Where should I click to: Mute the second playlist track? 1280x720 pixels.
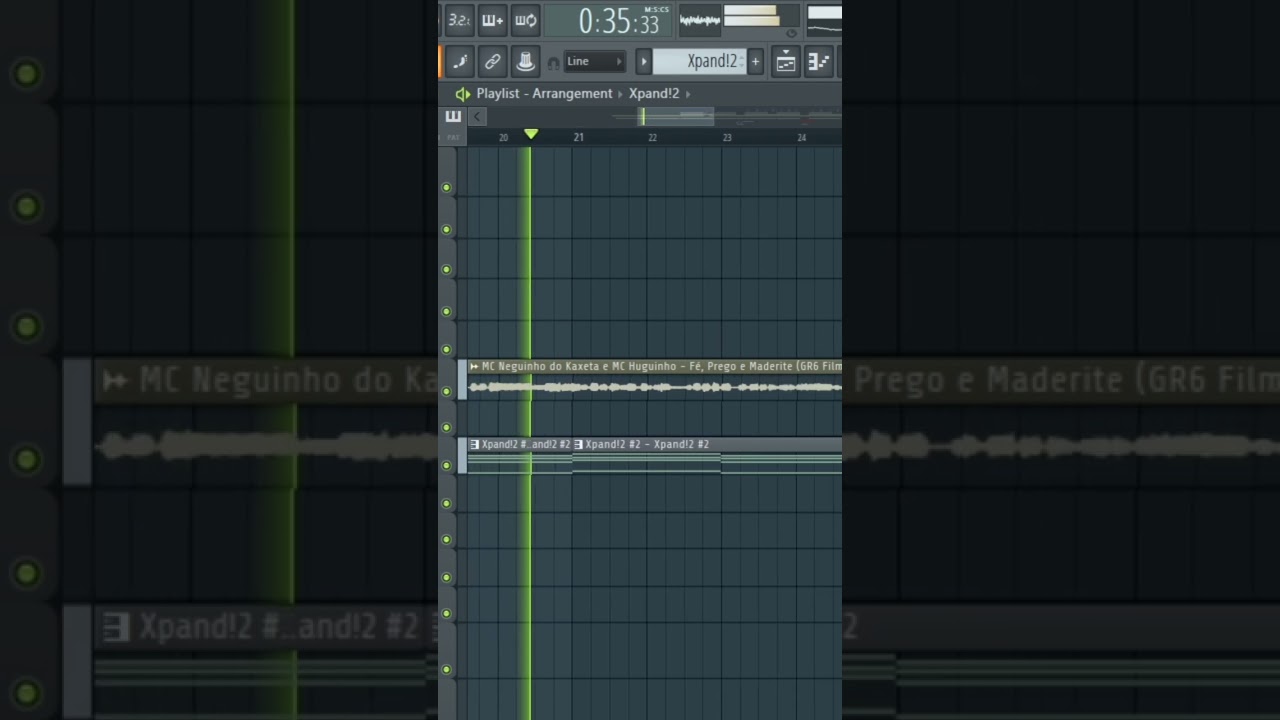pyautogui.click(x=446, y=229)
